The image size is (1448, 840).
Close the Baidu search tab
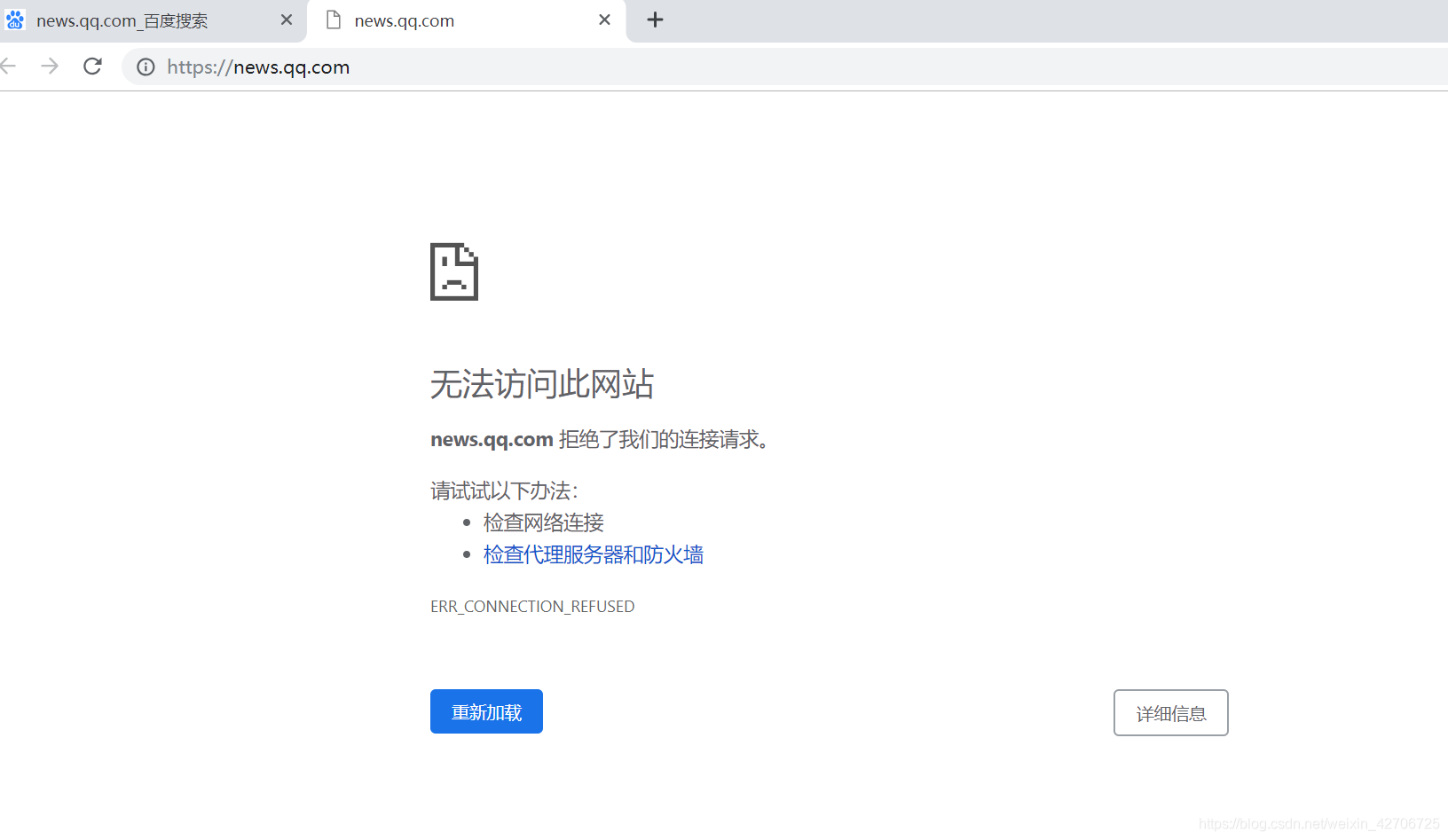pos(286,20)
